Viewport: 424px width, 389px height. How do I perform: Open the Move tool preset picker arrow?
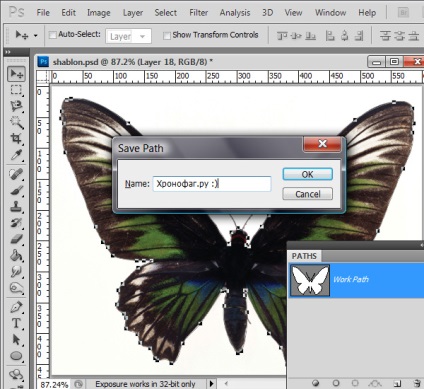(35, 35)
